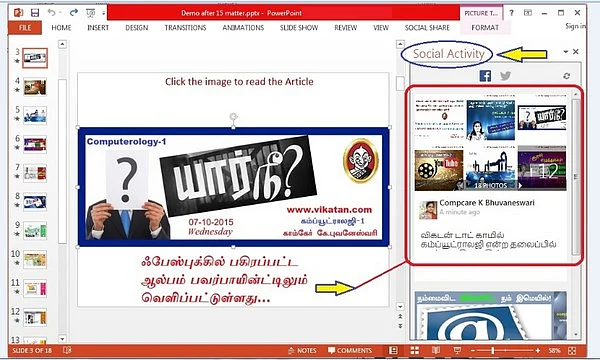
Task: Select slide 9 thumbnail
Action: [x=35, y=231]
